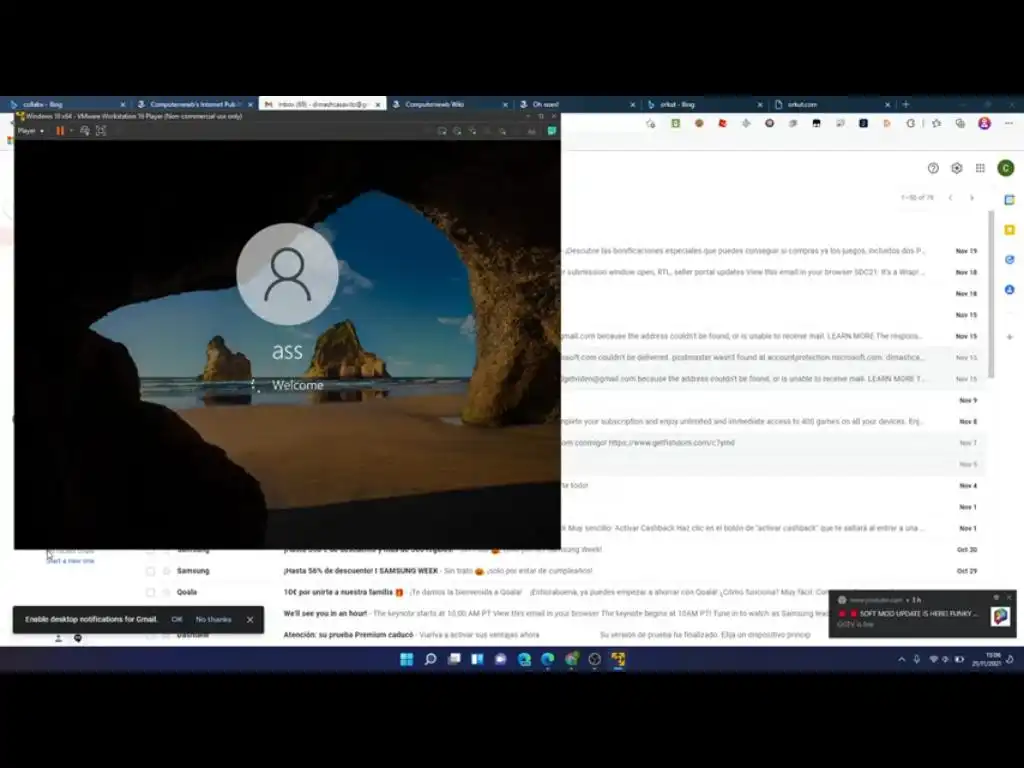Image resolution: width=1024 pixels, height=768 pixels.
Task: Open the dropdown arrow beside the pause button
Action: [71, 131]
